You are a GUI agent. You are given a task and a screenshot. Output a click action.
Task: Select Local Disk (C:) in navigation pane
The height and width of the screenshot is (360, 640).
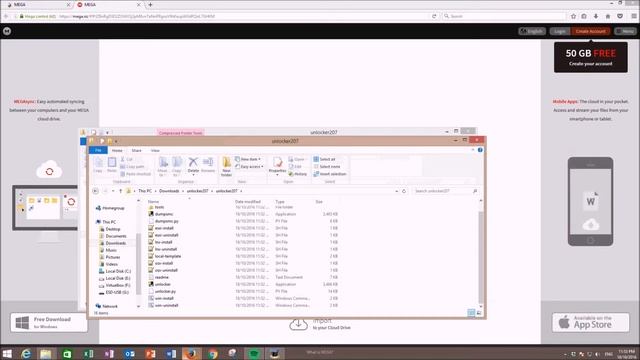(115, 271)
